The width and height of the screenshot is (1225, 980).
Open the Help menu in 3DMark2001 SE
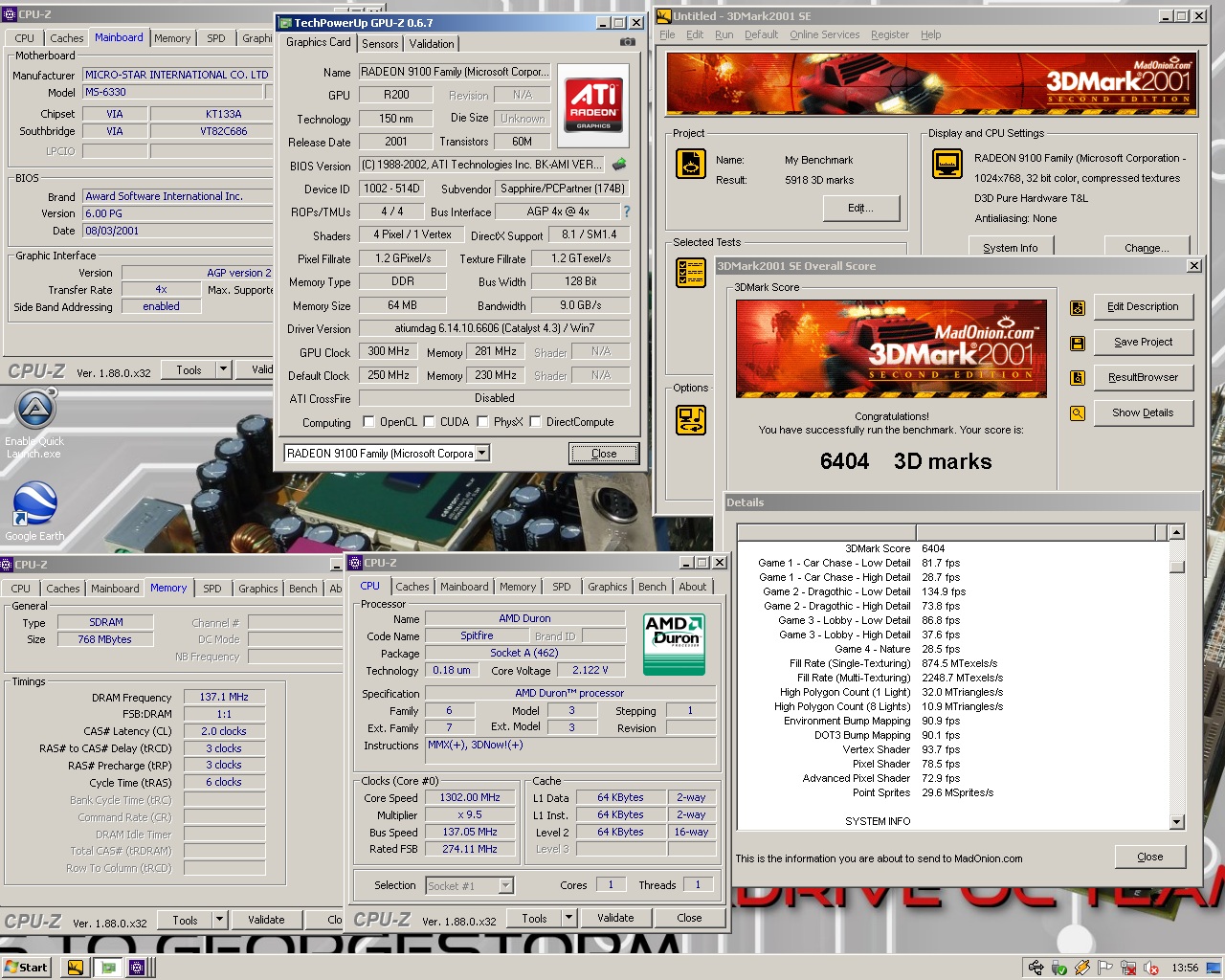931,34
